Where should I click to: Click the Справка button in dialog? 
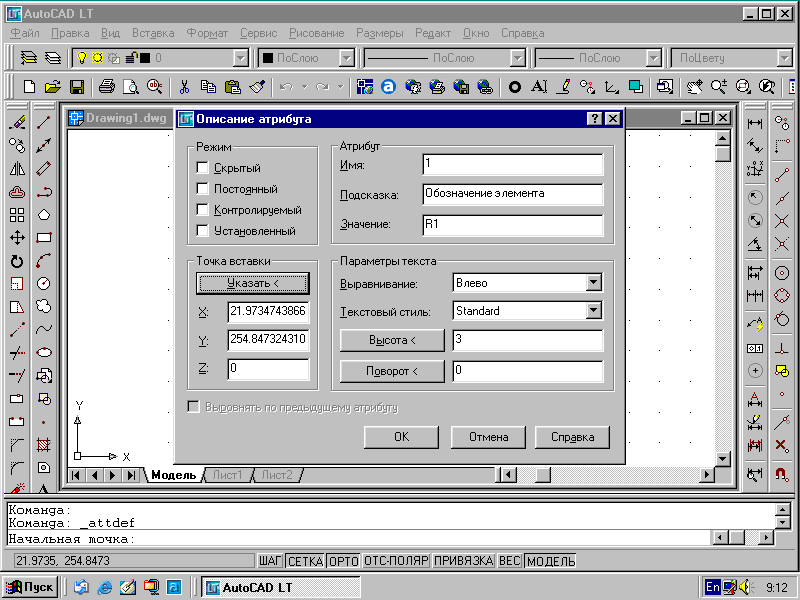click(x=572, y=437)
